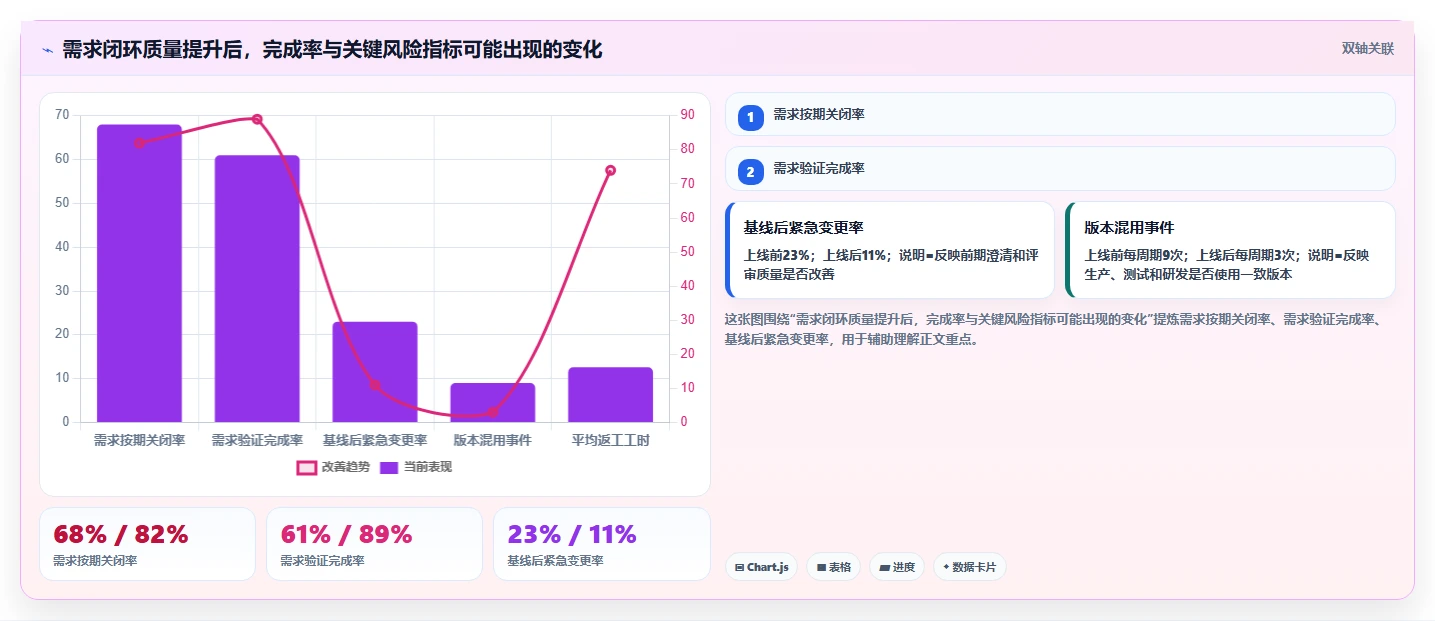Click the Chart.js tag
This screenshot has width=1435, height=621.
coord(761,567)
